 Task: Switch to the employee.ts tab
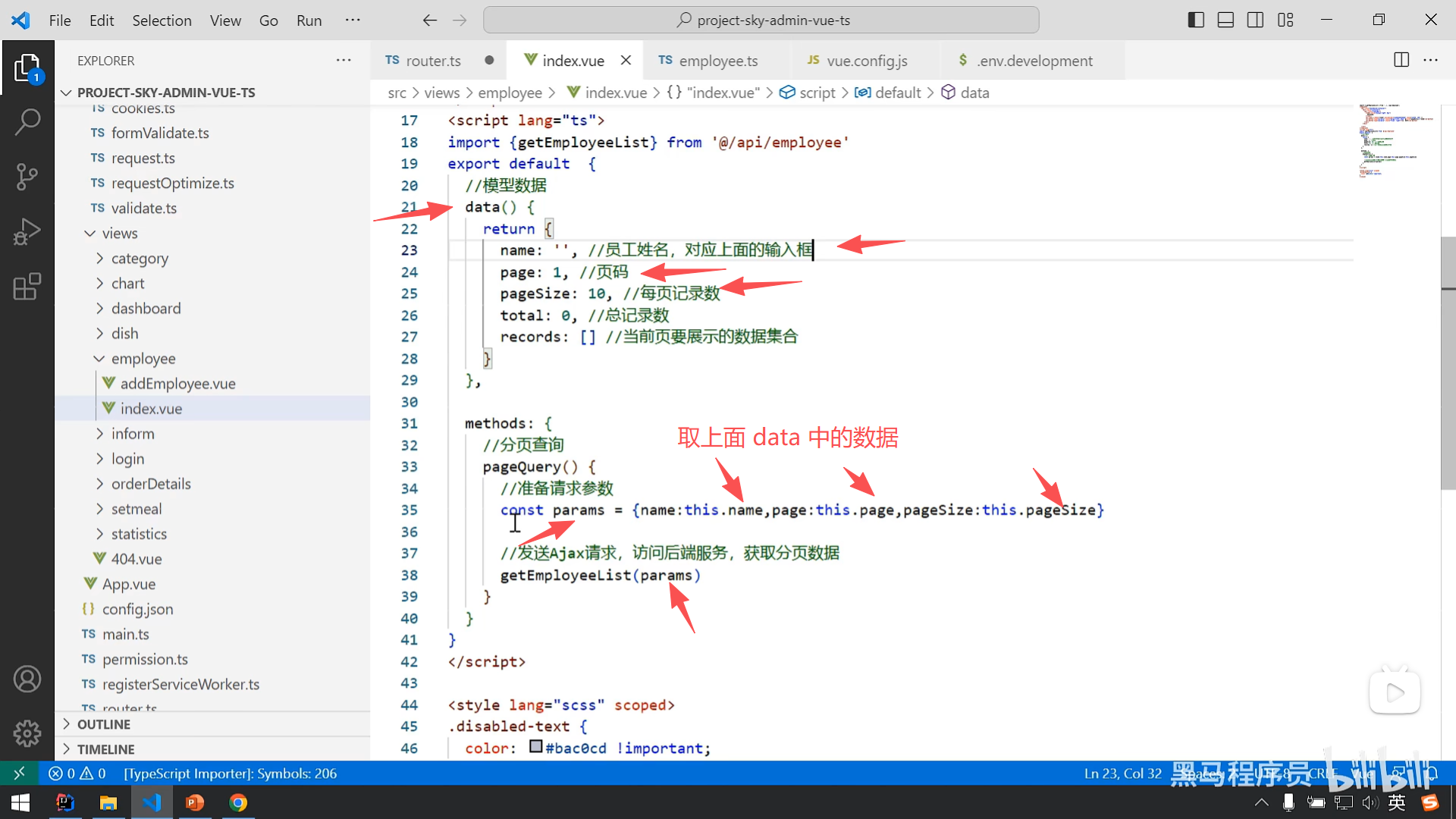tap(717, 61)
